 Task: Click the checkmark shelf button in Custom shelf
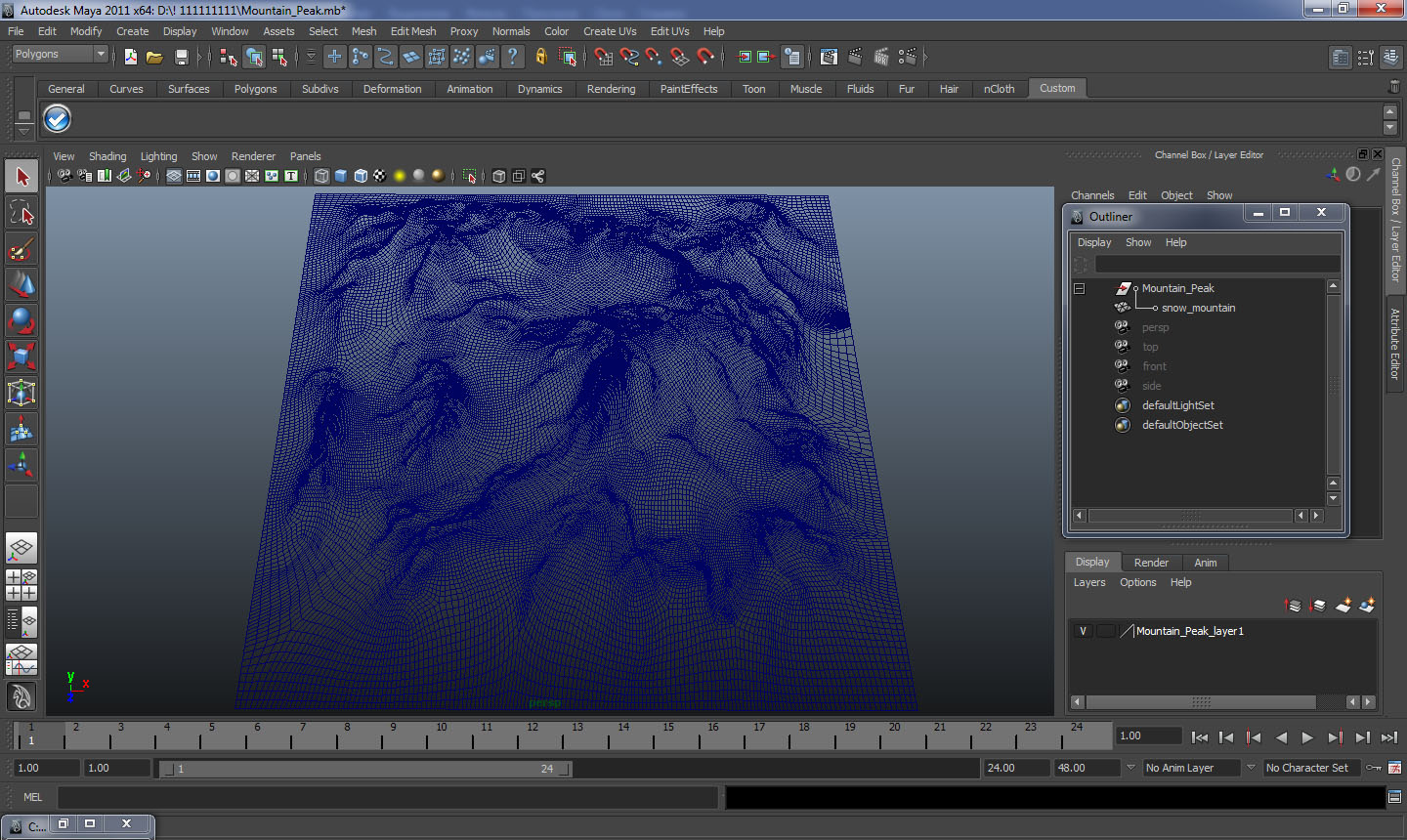point(58,119)
